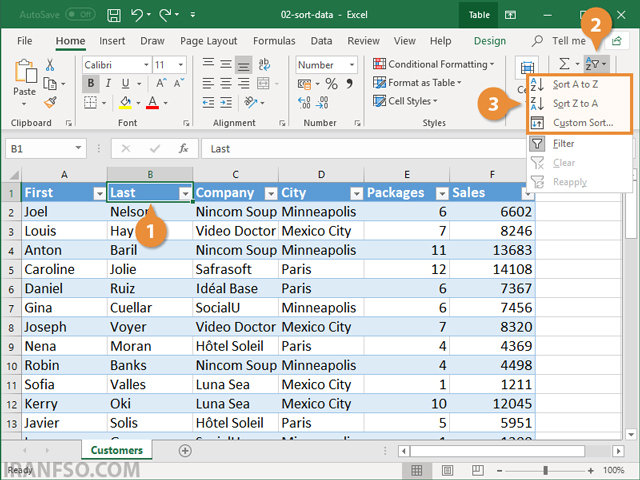Toggle the Filter option in menu
The height and width of the screenshot is (480, 640).
(563, 144)
